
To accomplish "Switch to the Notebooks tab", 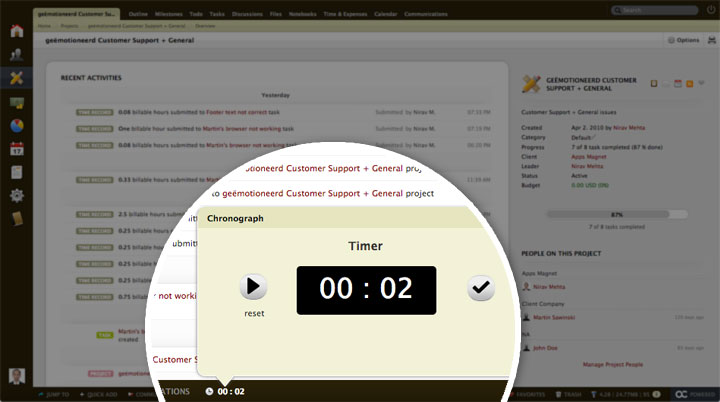I will 303,14.
